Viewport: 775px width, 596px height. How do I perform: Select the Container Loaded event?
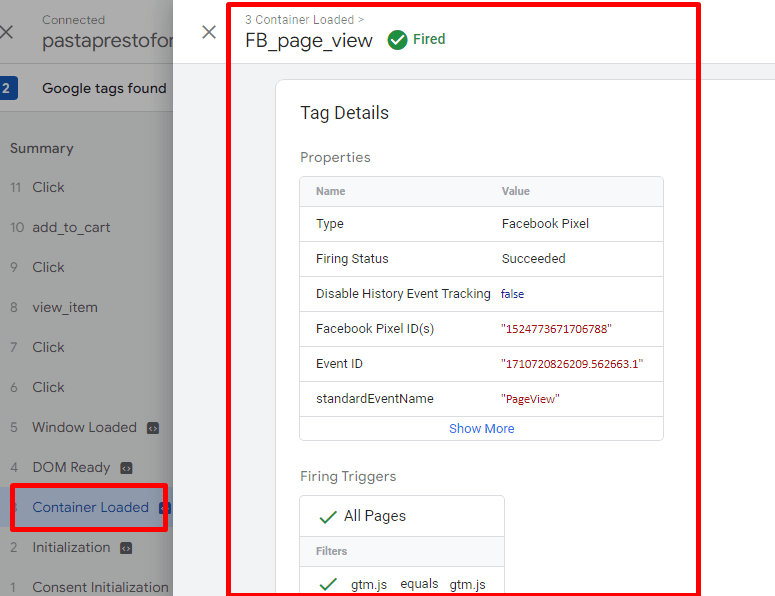[90, 507]
